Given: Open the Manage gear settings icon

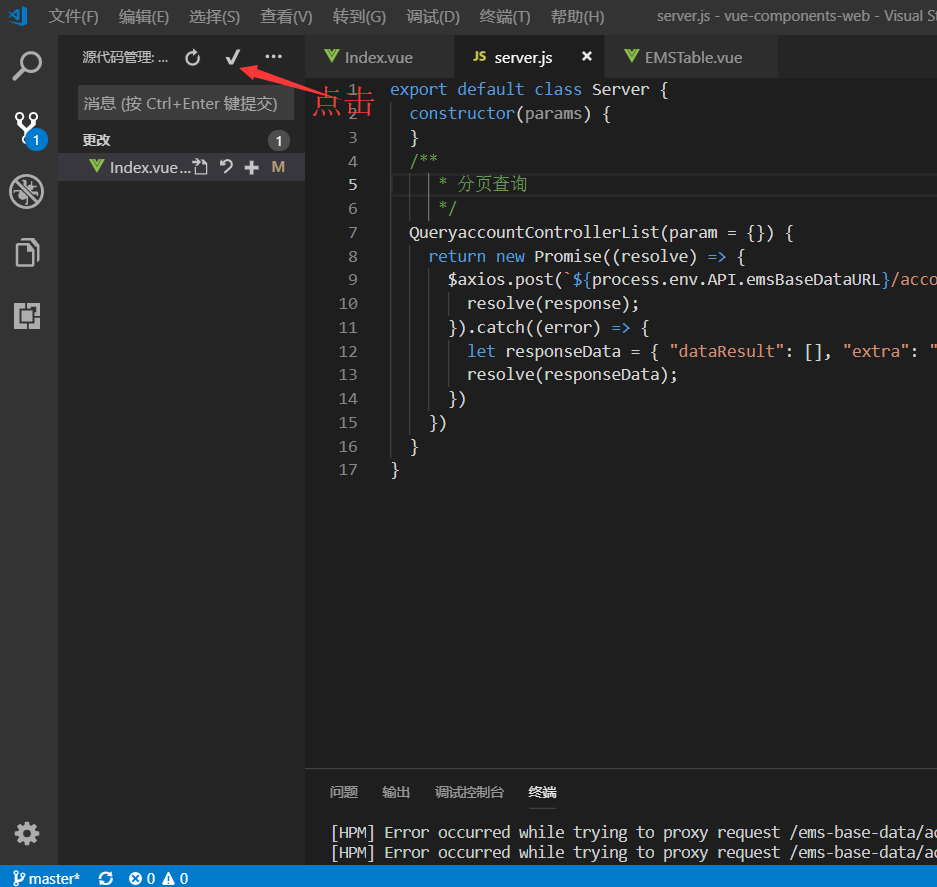Looking at the screenshot, I should [x=27, y=833].
